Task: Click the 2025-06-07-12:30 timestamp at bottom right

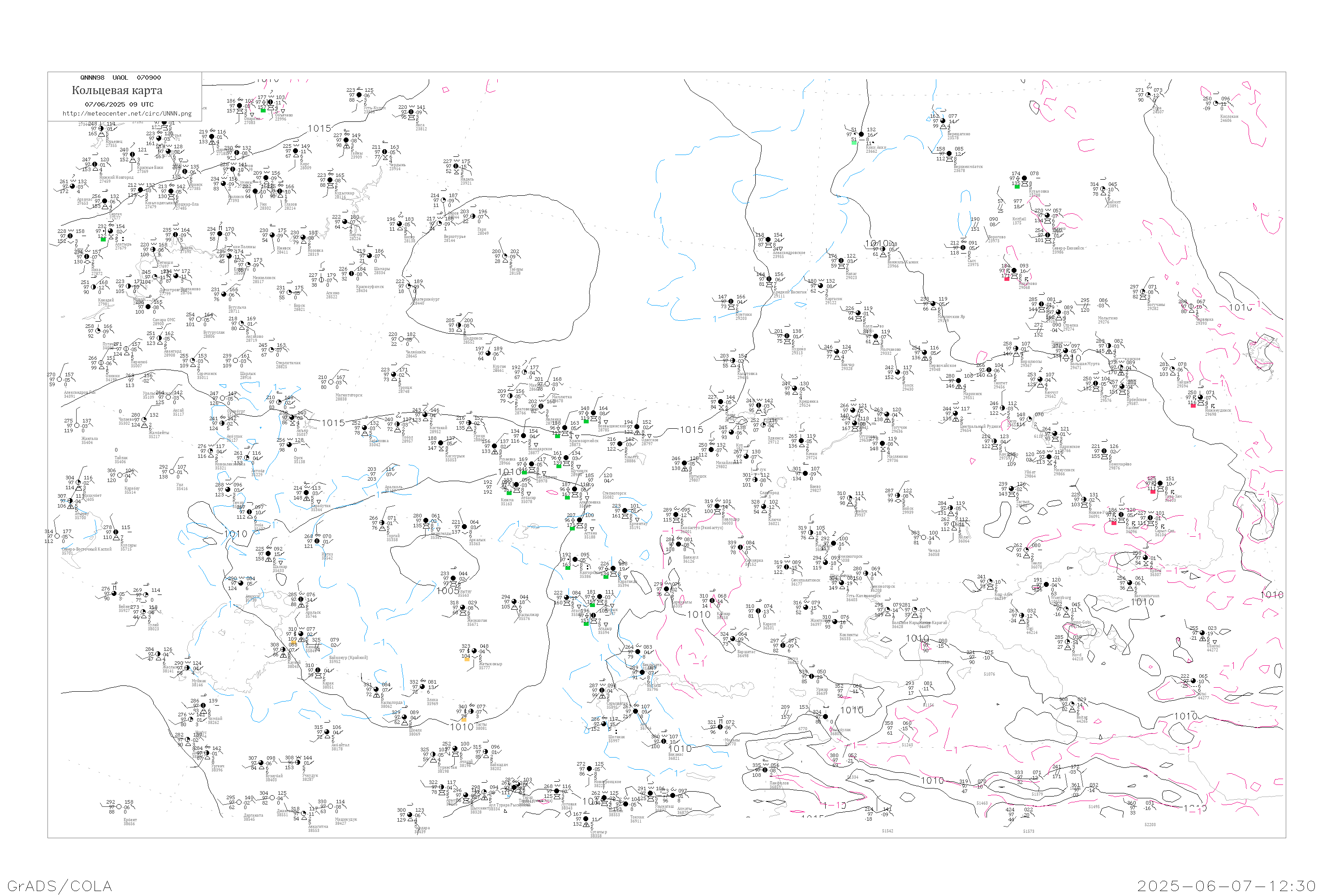Action: [1226, 886]
